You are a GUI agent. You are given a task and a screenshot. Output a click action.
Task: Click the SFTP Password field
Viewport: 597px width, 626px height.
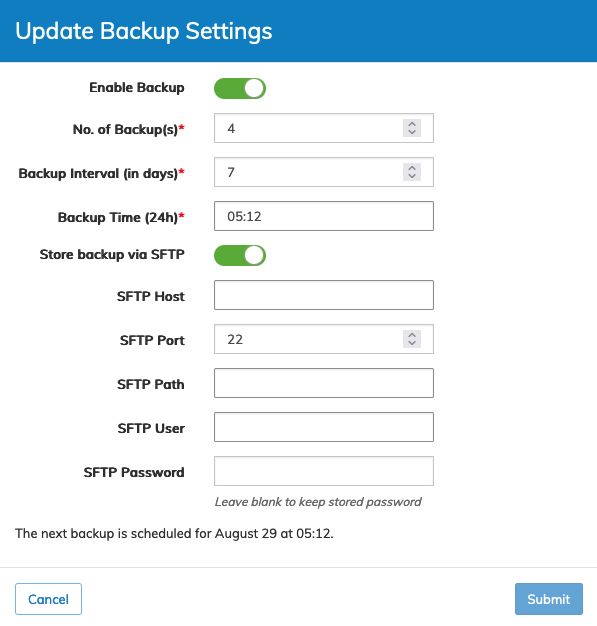324,471
